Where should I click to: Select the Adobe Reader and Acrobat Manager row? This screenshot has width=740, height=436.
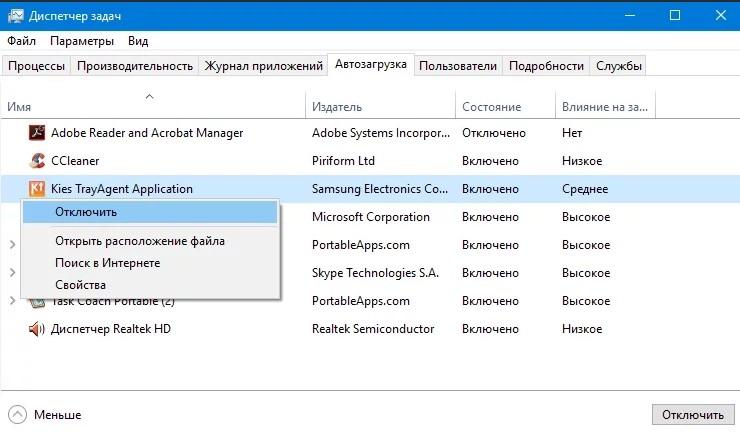(x=370, y=133)
